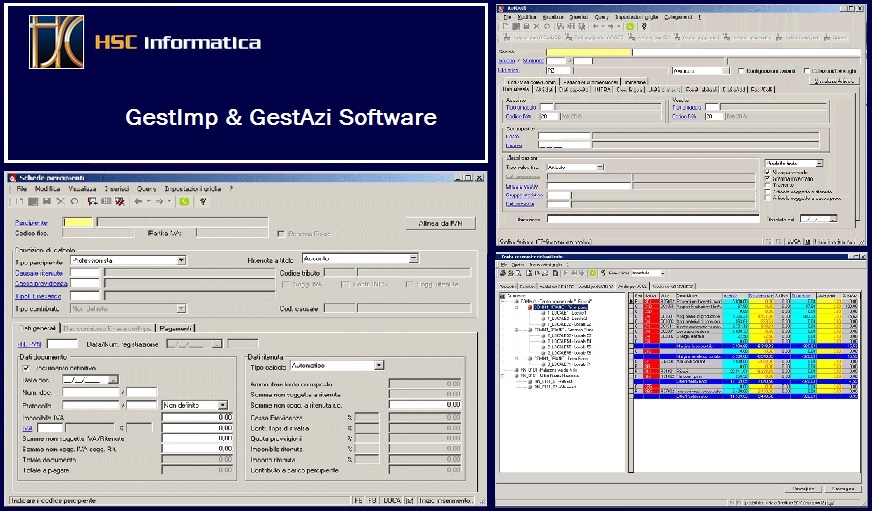Click the Delete X icon in Schede percipienti toolbar
The height and width of the screenshot is (511, 872).
point(61,201)
